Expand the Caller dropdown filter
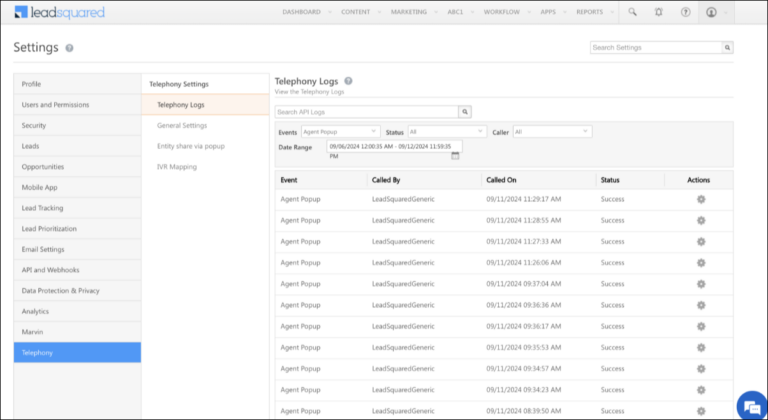 coord(553,131)
